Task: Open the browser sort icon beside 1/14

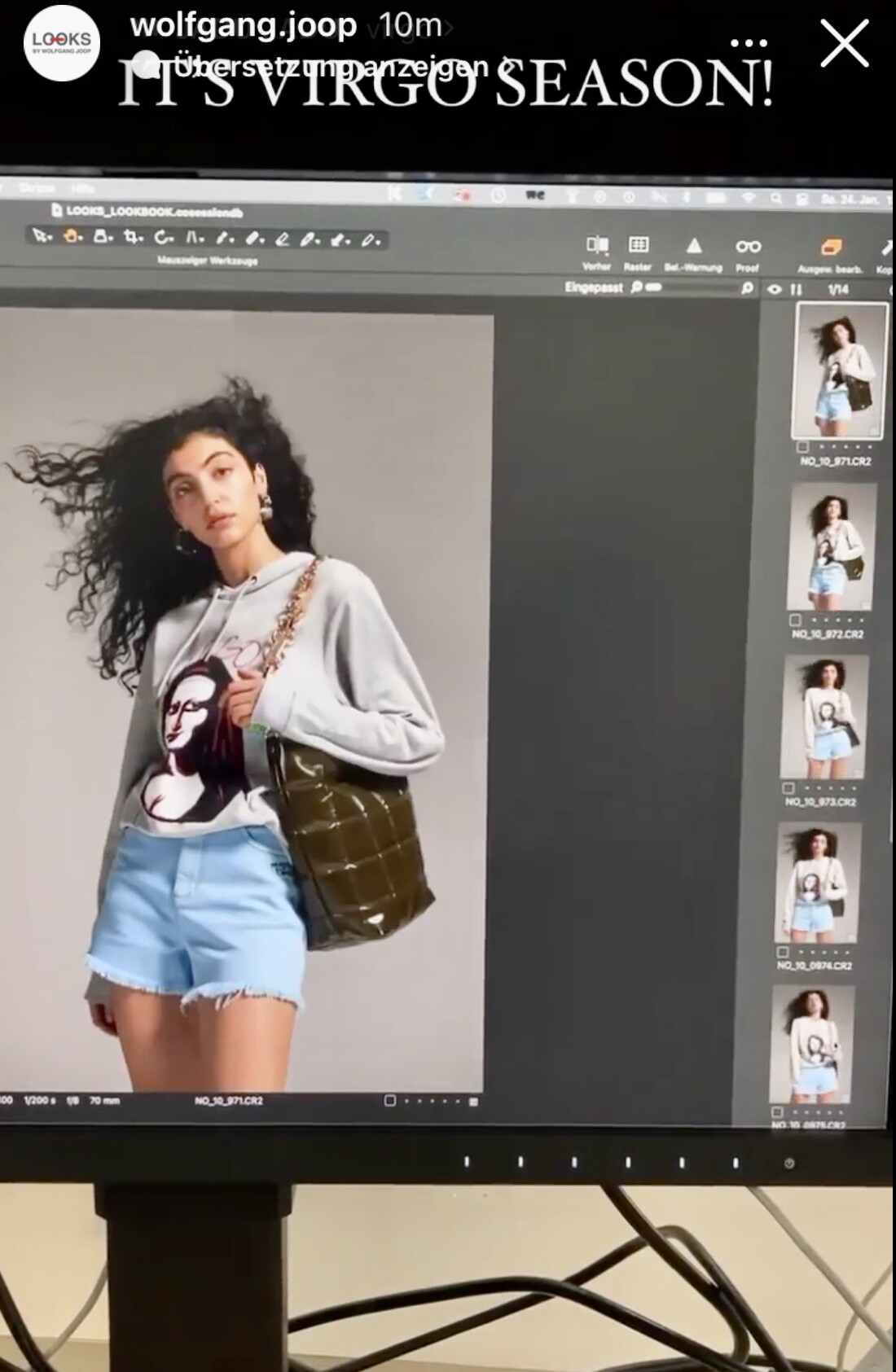Action: 797,289
